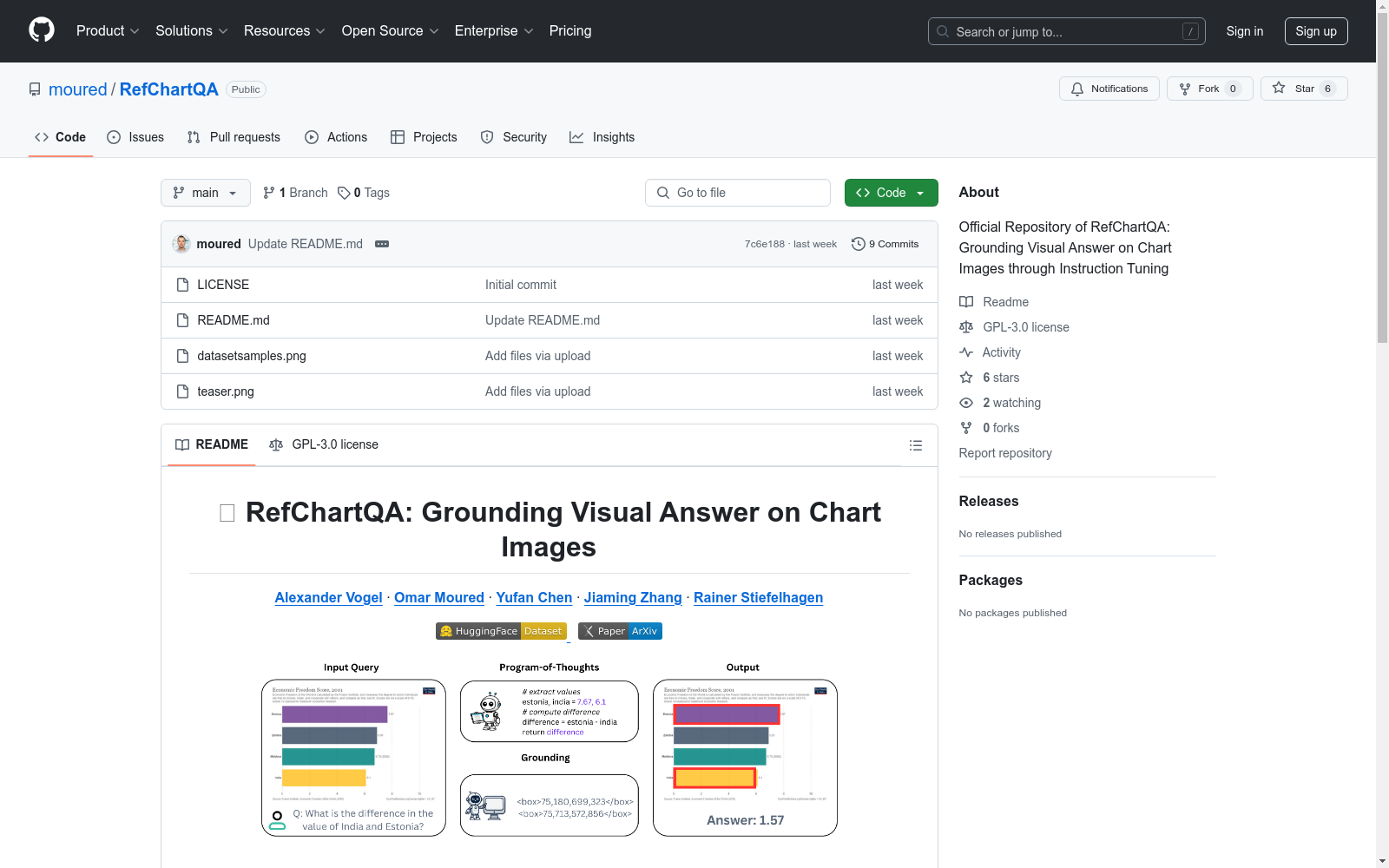Click the branch icon next to 1 Branch
Screen dimensions: 1389x868
pyautogui.click(x=269, y=193)
